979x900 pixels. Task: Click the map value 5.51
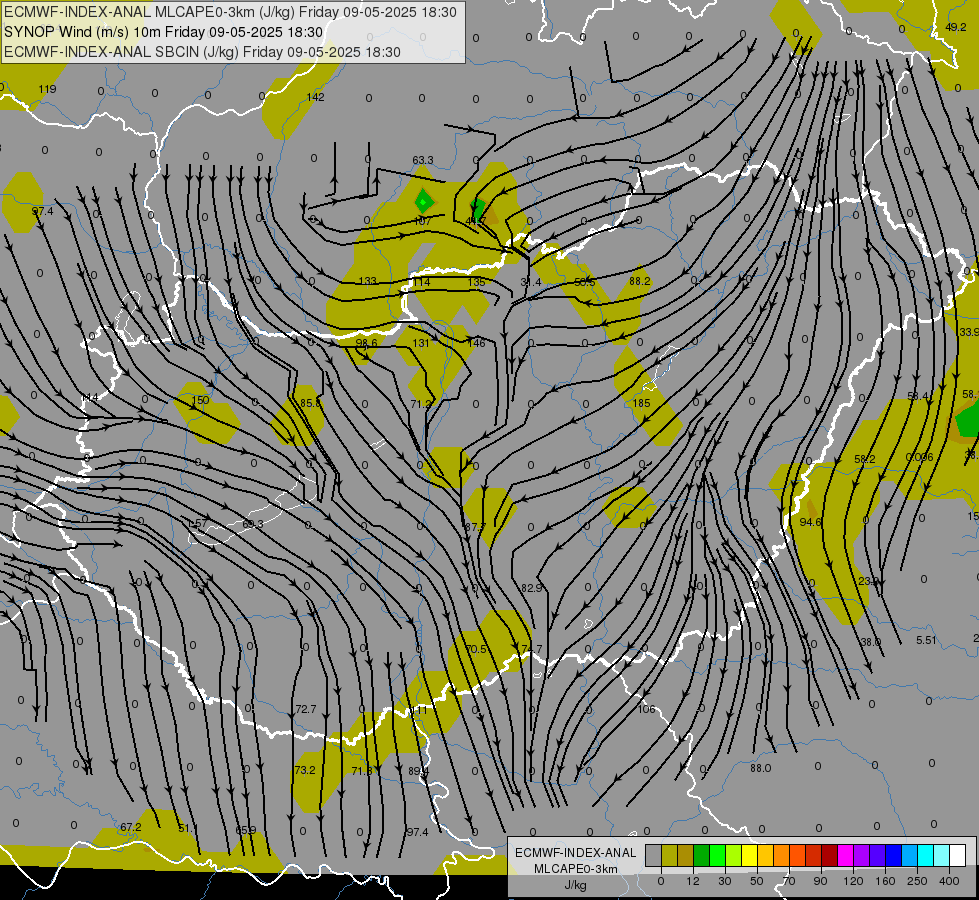coord(926,640)
